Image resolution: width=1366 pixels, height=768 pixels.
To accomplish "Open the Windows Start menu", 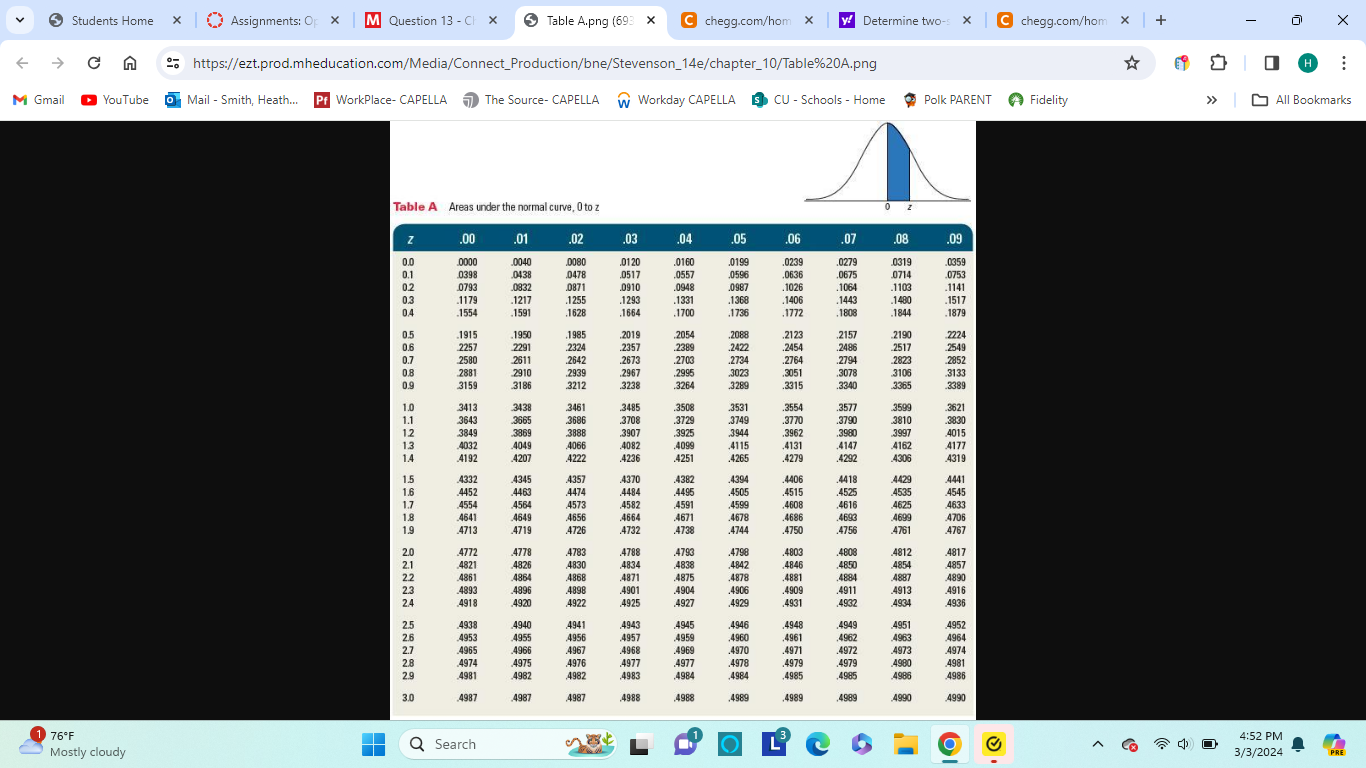I will 374,744.
